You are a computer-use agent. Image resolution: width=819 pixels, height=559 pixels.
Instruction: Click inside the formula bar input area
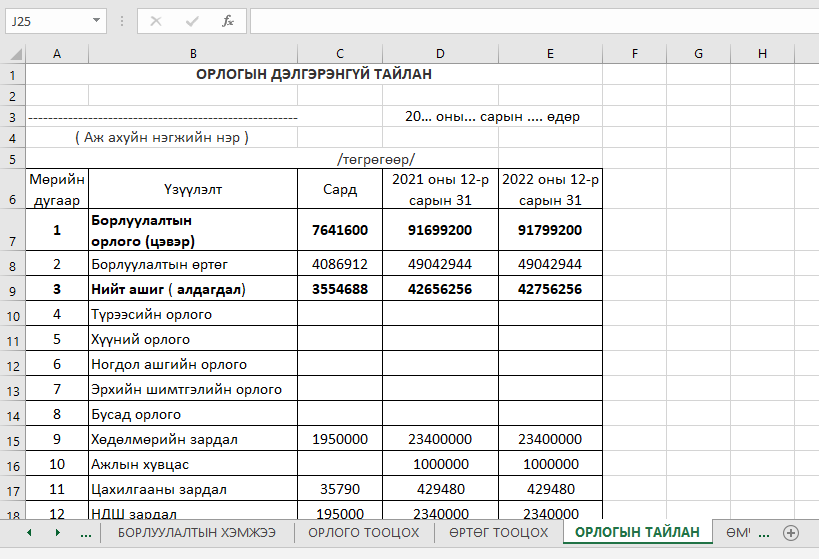pyautogui.click(x=530, y=21)
